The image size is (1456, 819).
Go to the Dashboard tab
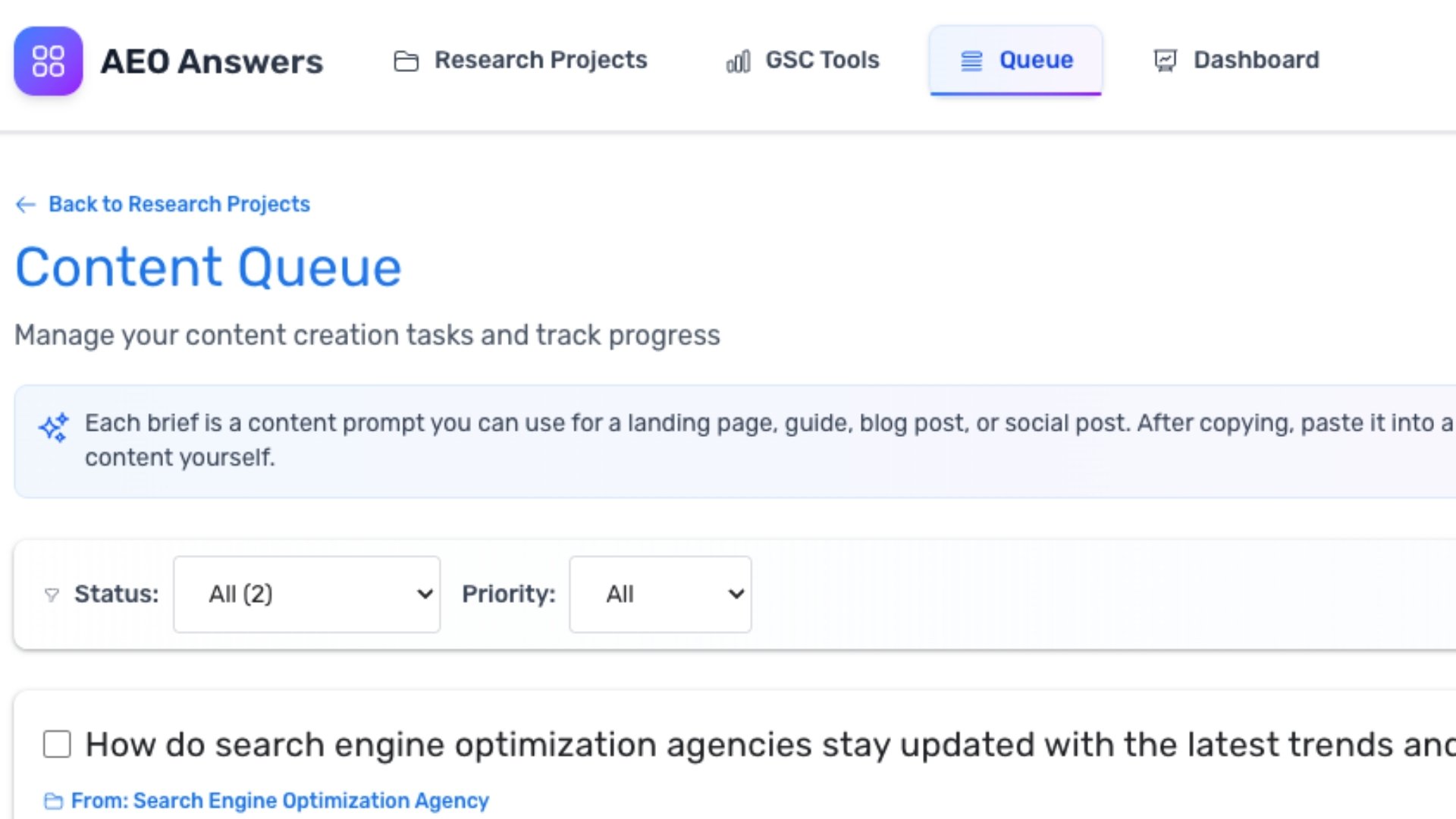click(x=1256, y=60)
